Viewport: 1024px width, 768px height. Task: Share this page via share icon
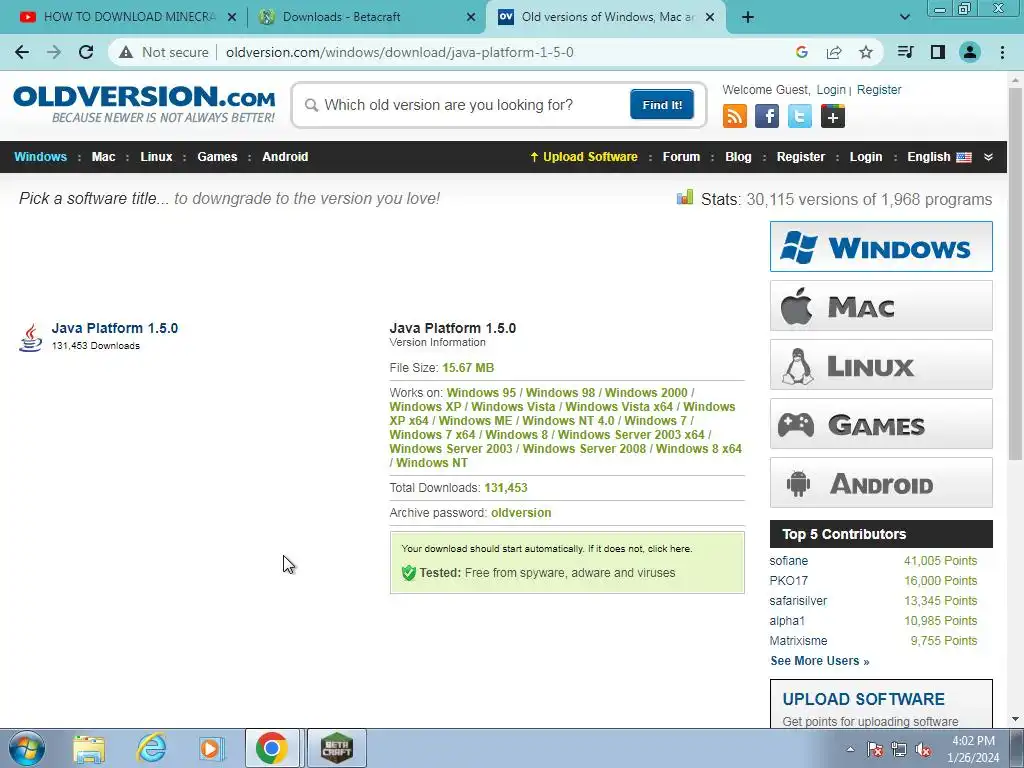[x=834, y=52]
